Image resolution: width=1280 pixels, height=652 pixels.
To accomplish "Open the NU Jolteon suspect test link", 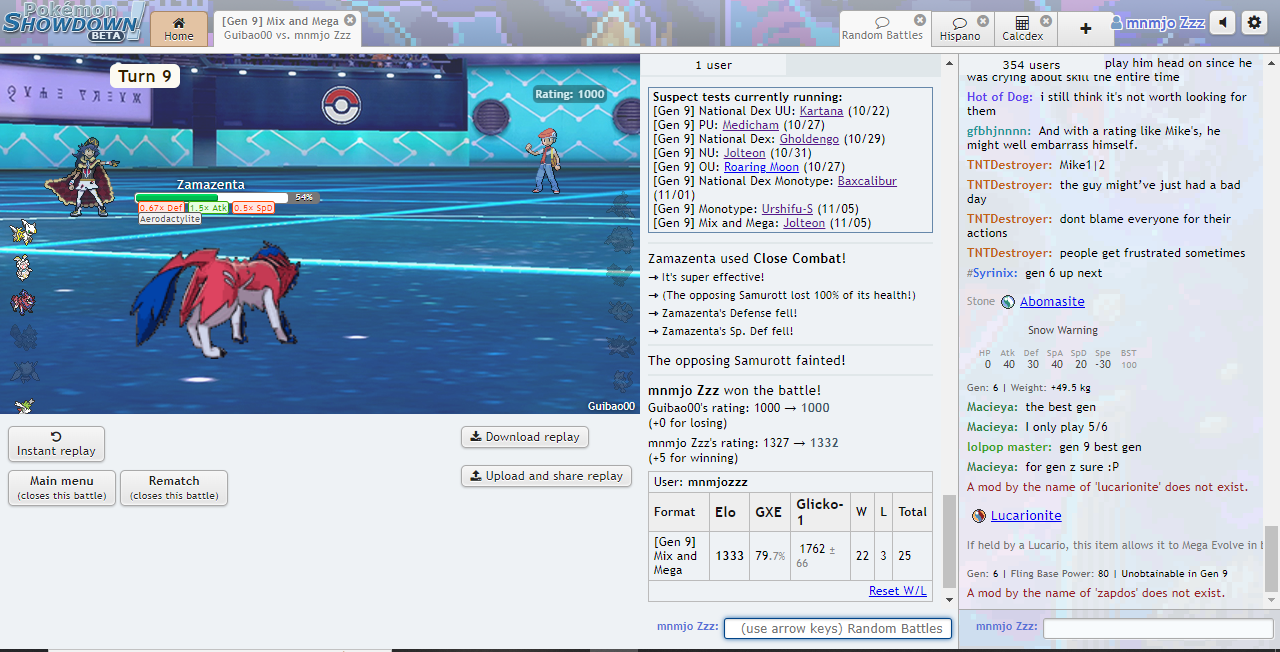I will click(x=744, y=153).
